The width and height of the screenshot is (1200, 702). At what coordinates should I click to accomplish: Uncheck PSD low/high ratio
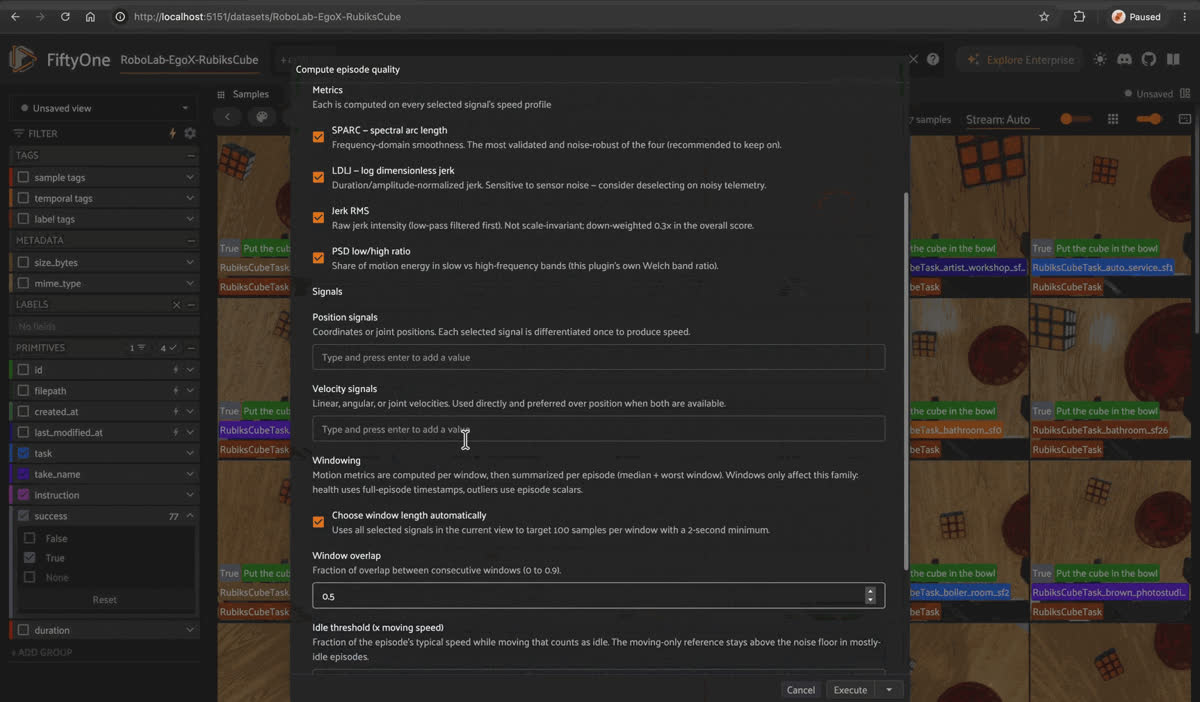pos(318,257)
